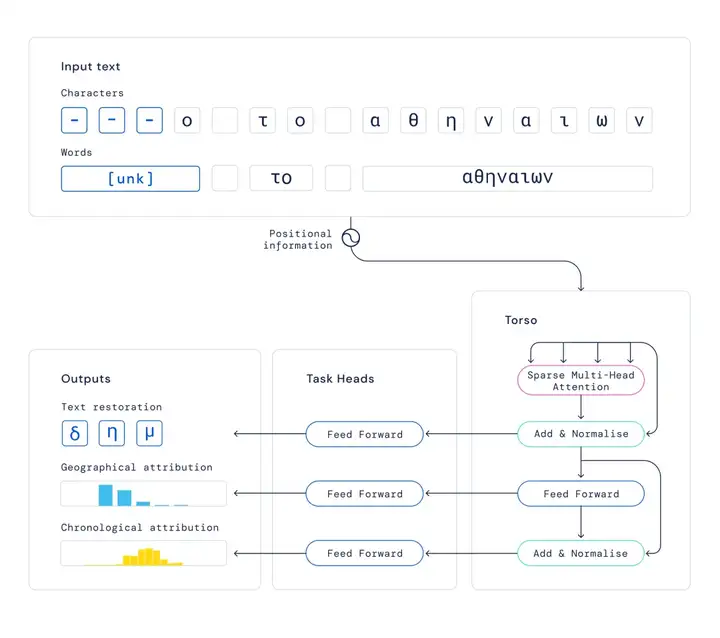Click Feed Forward head for chronological attribution
This screenshot has height=638, width=720.
pos(365,553)
